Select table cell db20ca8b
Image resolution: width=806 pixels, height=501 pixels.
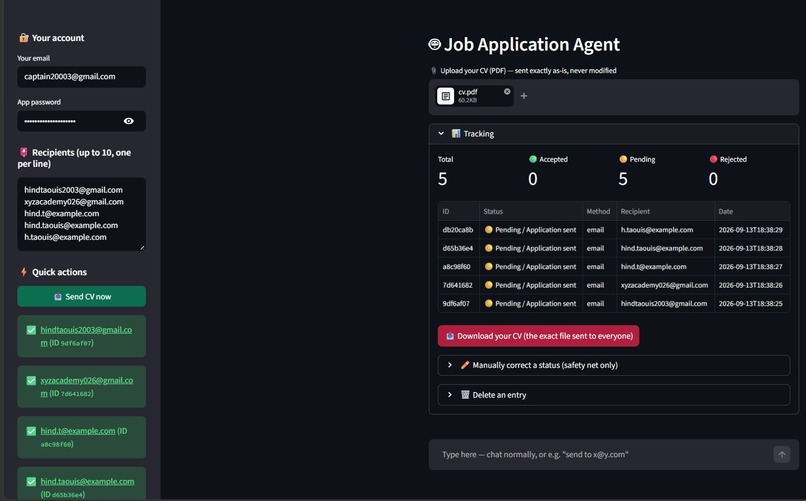[459, 230]
